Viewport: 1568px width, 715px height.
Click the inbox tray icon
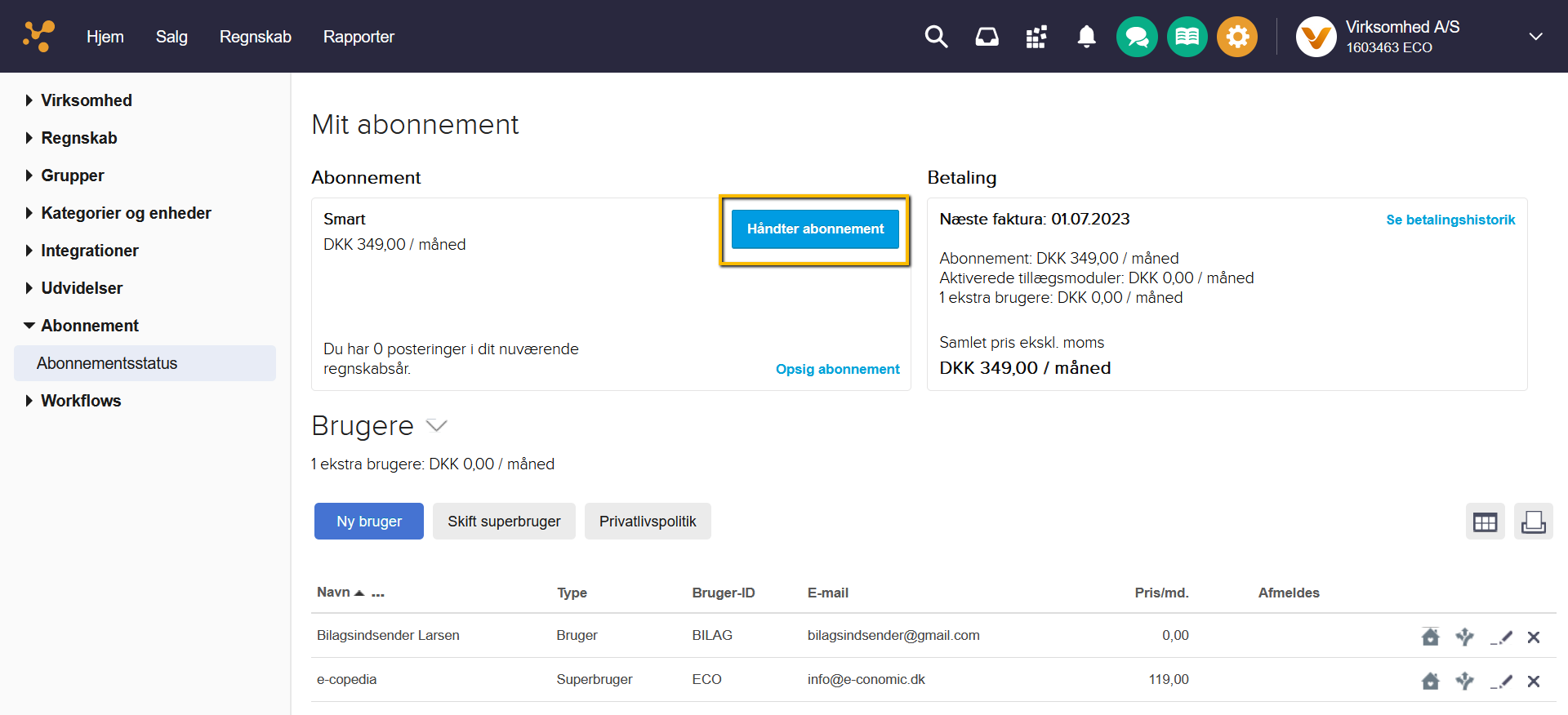[987, 37]
